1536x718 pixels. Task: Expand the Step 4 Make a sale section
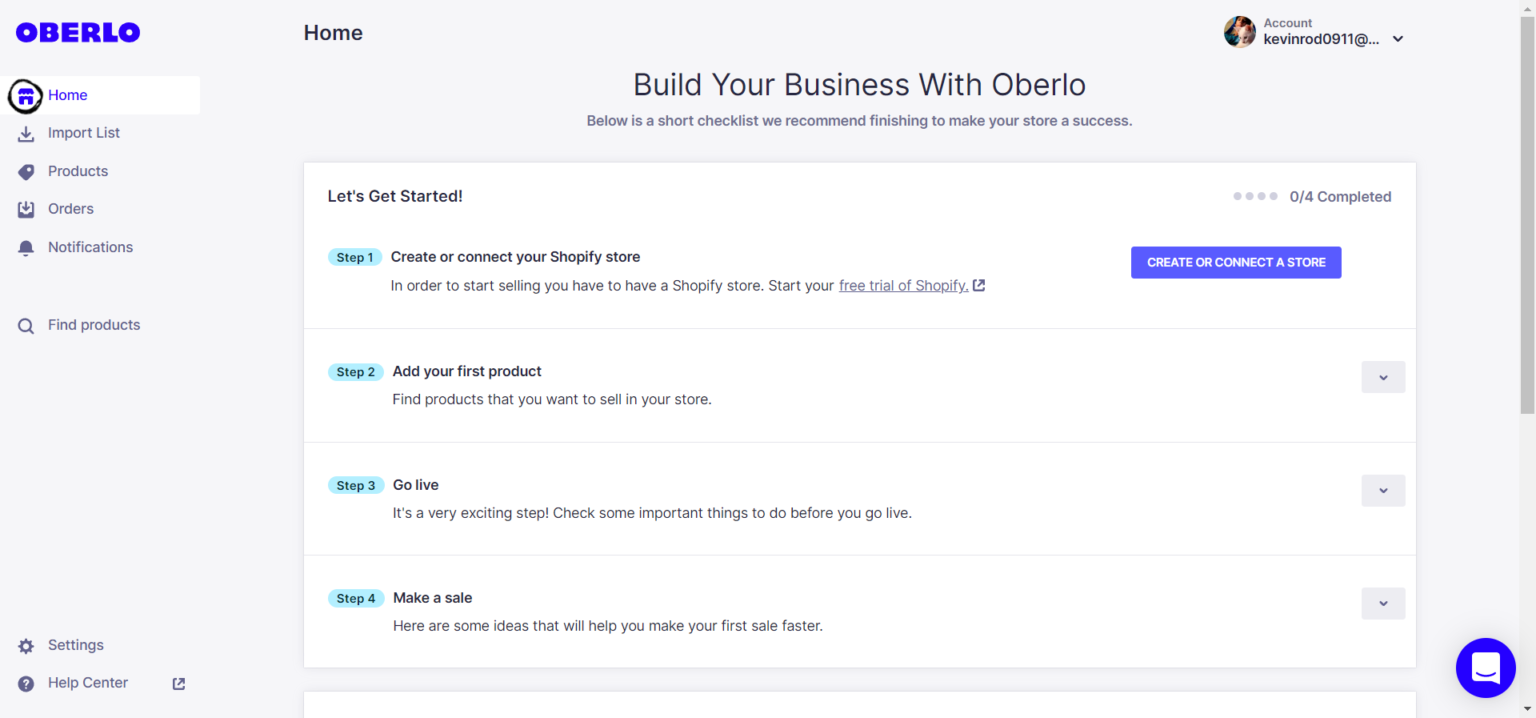click(1383, 603)
